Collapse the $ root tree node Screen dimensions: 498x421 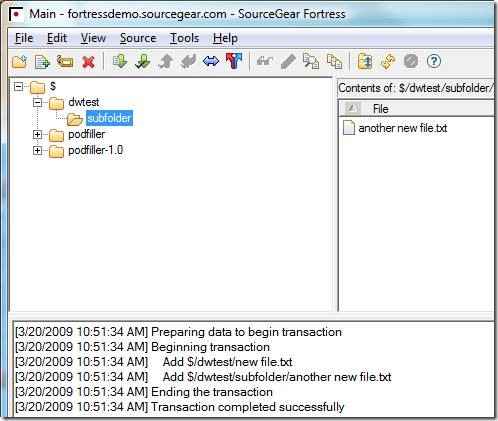pyautogui.click(x=19, y=87)
